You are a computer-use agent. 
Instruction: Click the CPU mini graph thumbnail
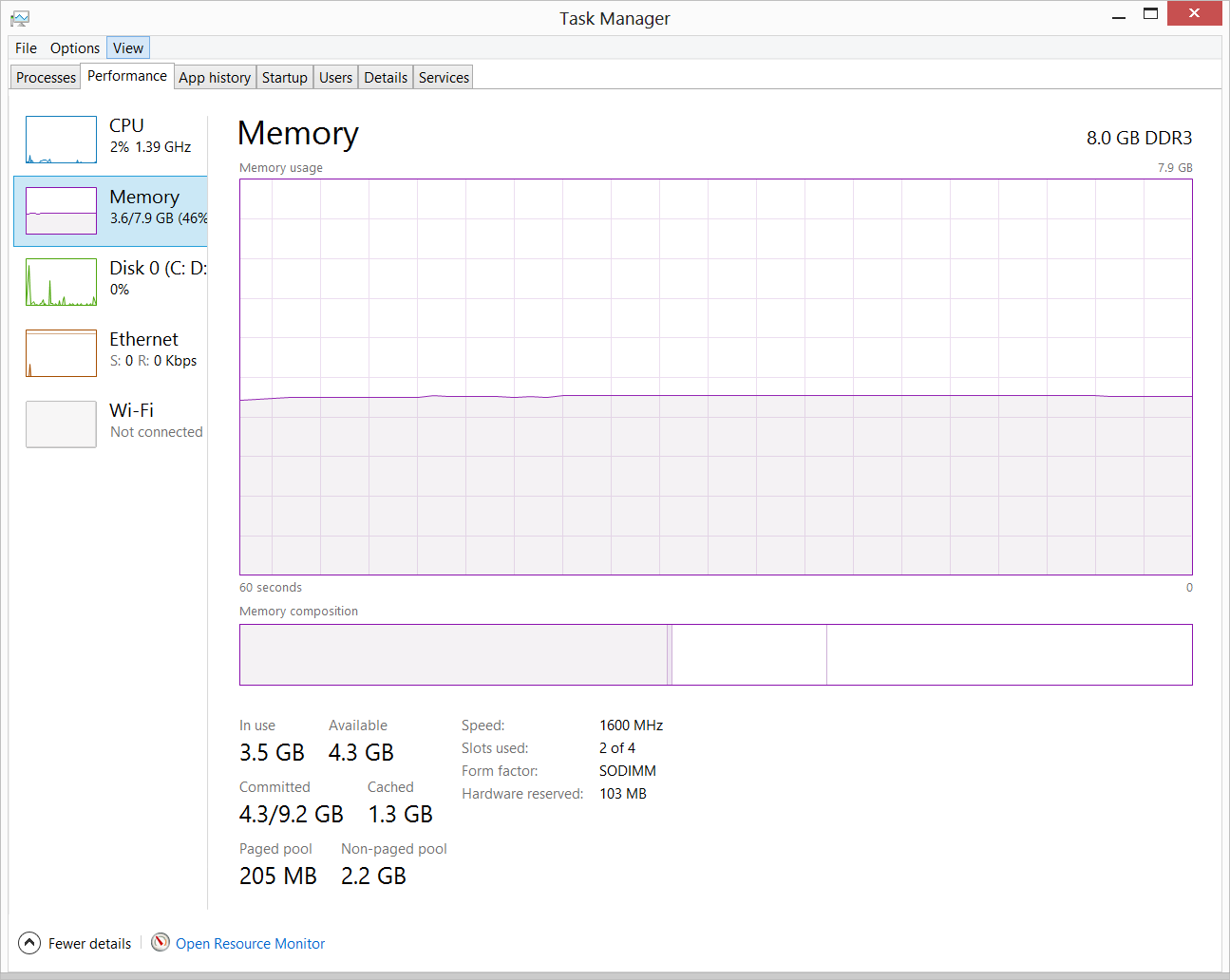61,140
